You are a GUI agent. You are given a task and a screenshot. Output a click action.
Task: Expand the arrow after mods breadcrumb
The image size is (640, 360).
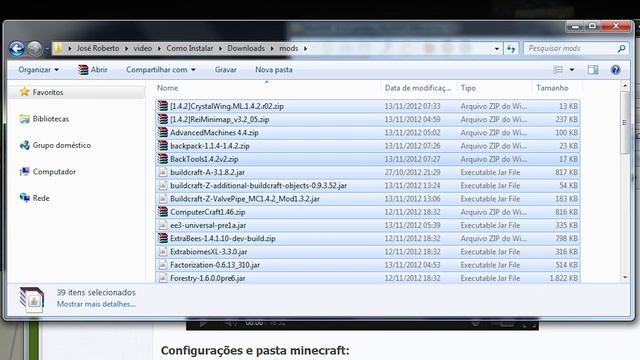pos(305,49)
